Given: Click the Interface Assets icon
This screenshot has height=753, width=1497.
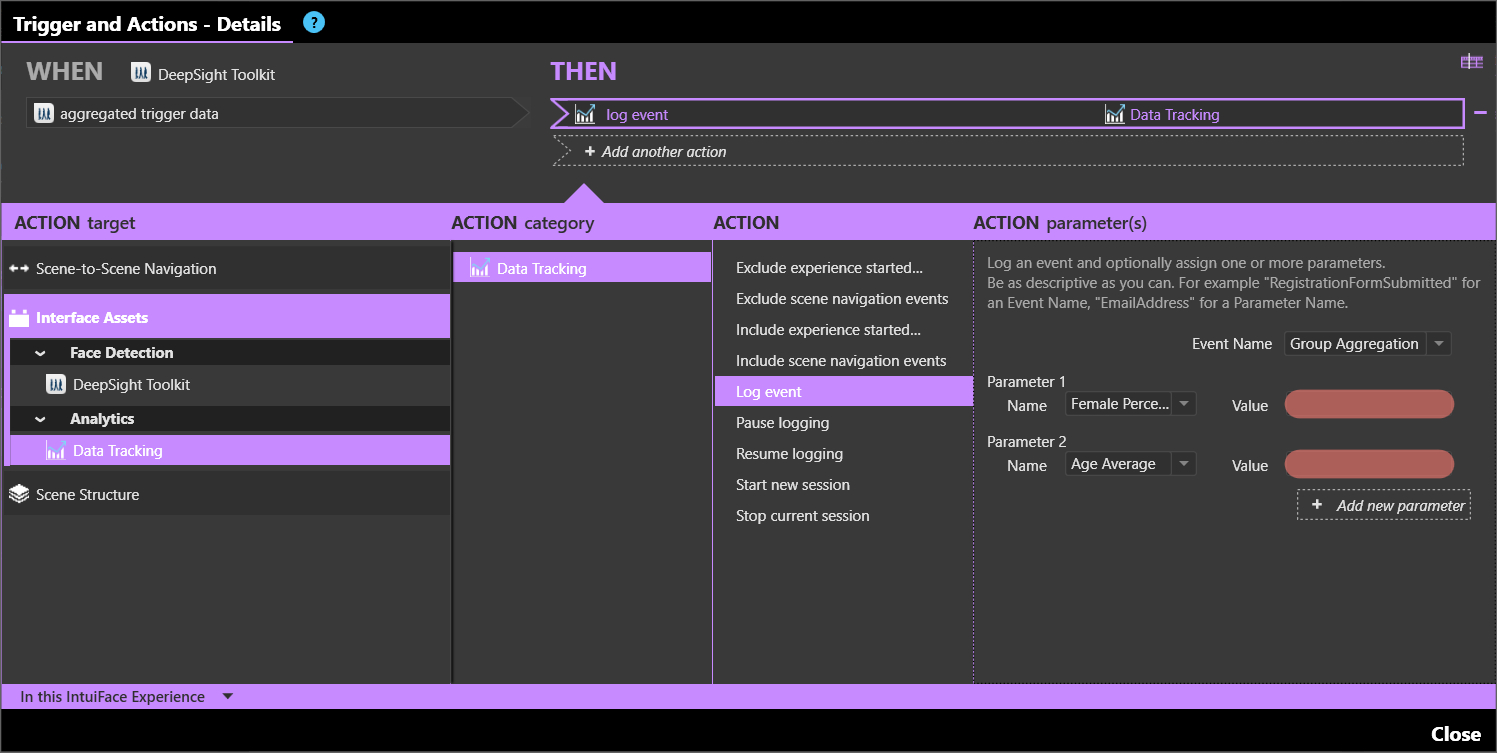Looking at the screenshot, I should pos(20,318).
